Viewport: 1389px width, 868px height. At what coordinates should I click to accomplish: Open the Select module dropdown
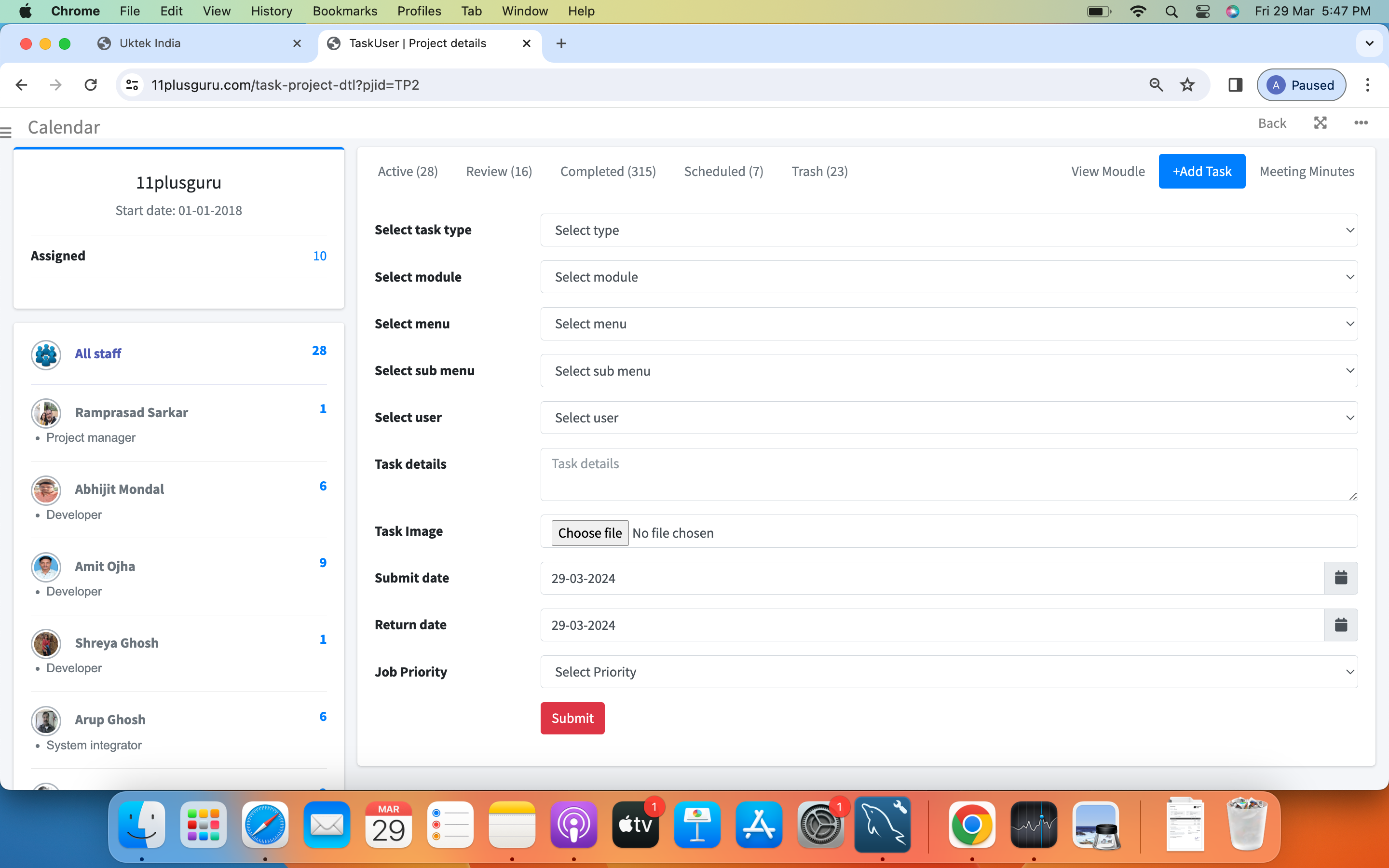click(x=948, y=277)
